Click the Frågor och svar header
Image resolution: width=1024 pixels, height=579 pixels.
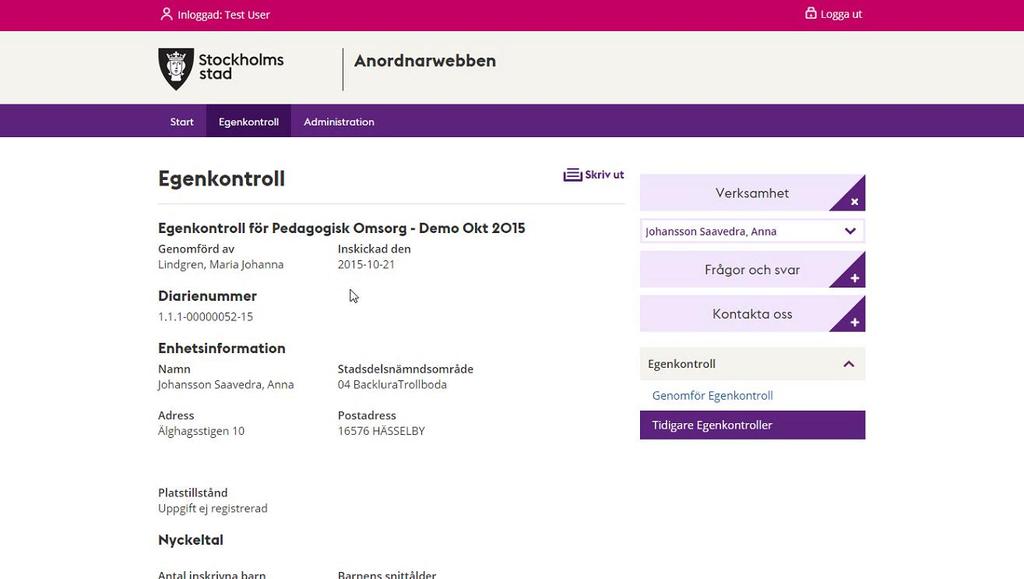(752, 270)
